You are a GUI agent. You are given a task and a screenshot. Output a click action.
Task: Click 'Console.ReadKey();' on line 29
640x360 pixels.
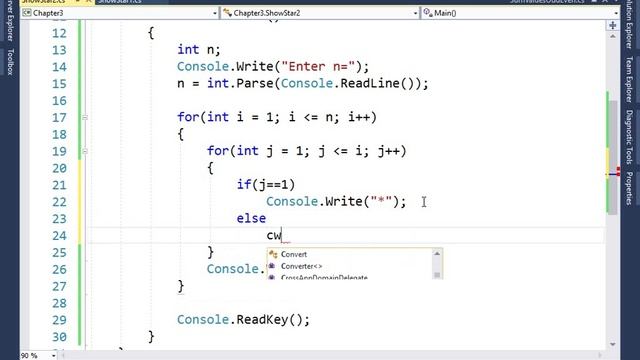(243, 320)
